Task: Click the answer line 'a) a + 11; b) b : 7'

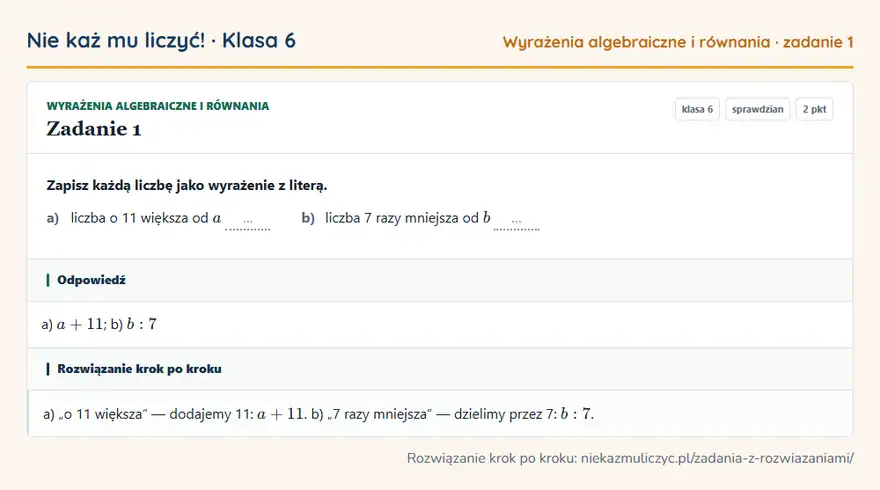Action: [99, 324]
